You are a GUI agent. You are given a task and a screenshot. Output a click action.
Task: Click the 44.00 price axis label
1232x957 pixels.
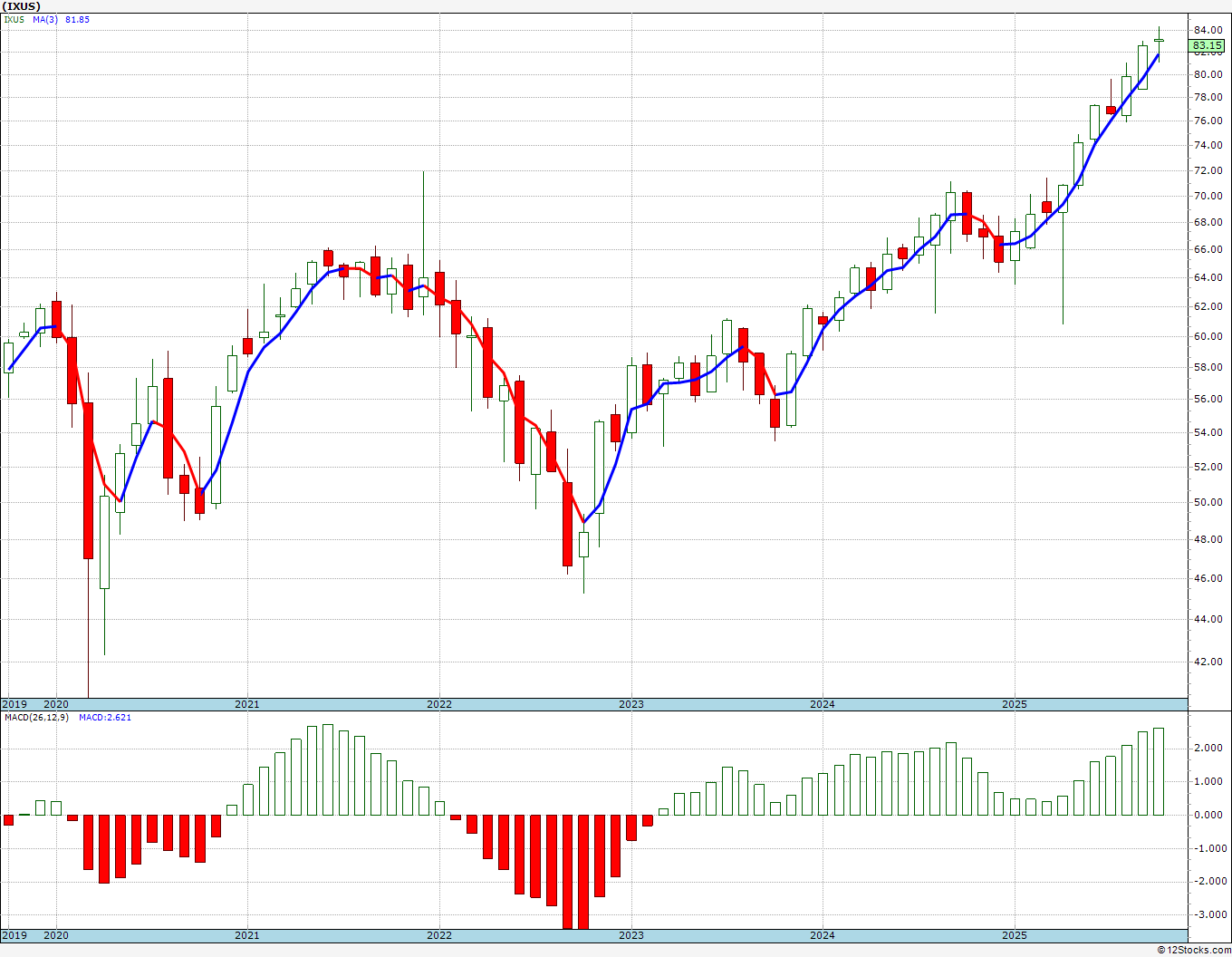pyautogui.click(x=1208, y=619)
